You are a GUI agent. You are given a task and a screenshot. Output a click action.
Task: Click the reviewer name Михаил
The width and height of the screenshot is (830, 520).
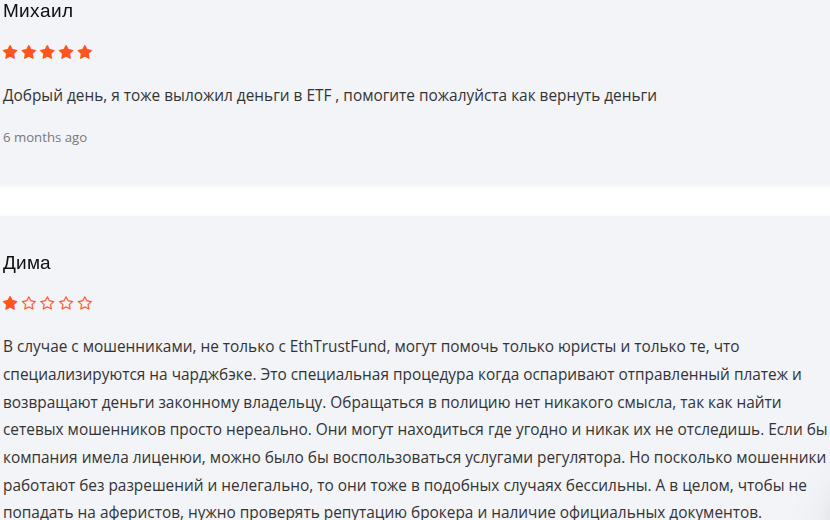click(38, 11)
